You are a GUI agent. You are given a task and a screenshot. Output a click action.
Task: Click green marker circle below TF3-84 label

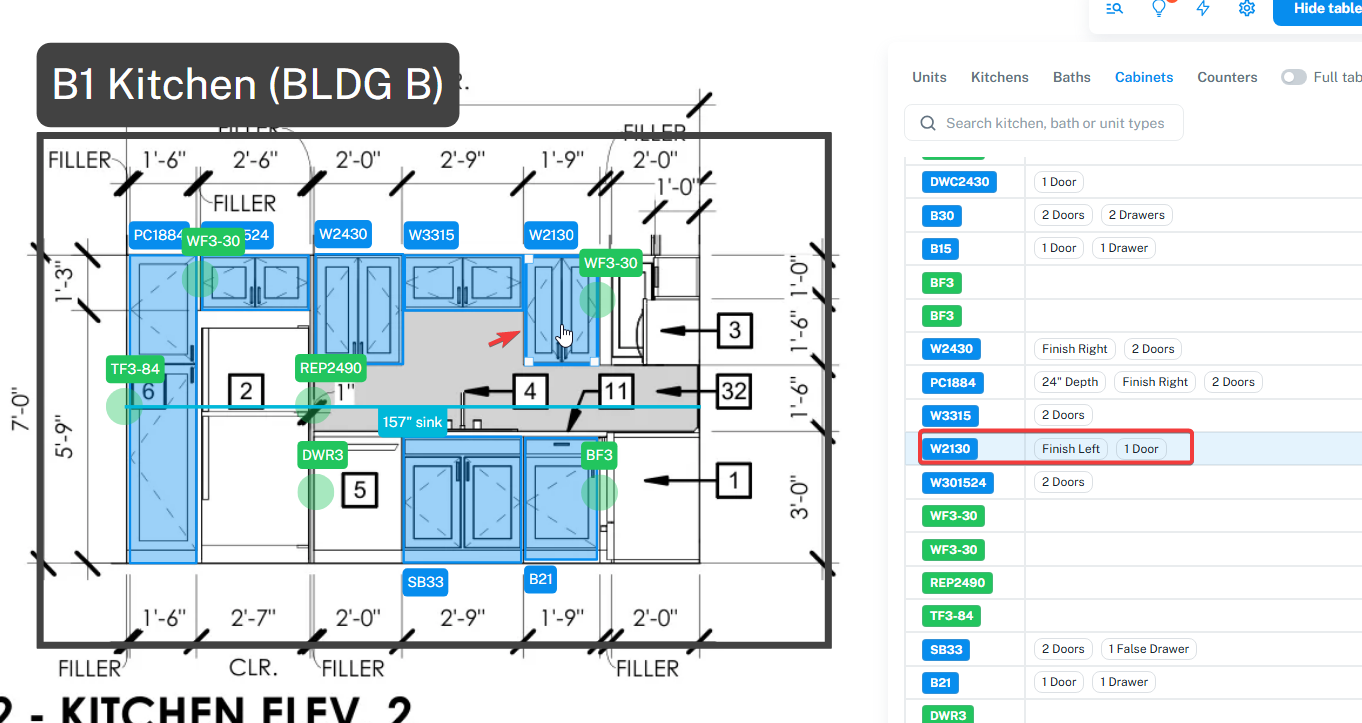[x=125, y=406]
